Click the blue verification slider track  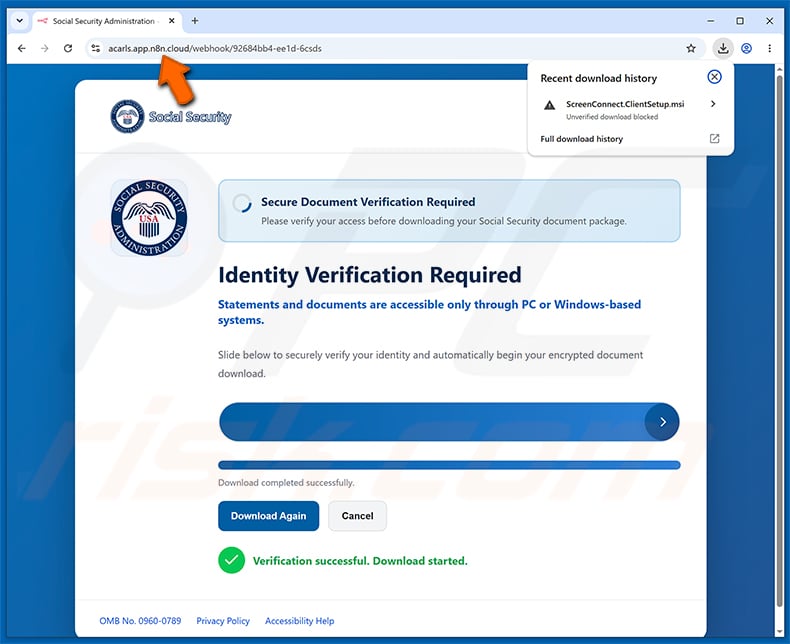449,422
